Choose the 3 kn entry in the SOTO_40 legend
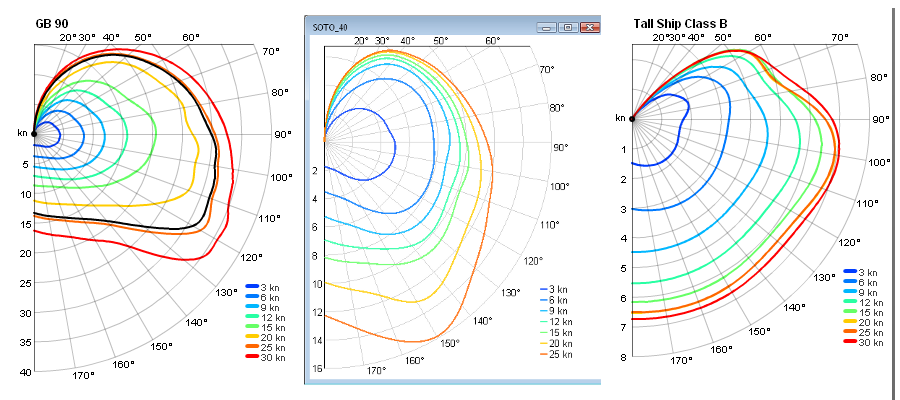 558,288
